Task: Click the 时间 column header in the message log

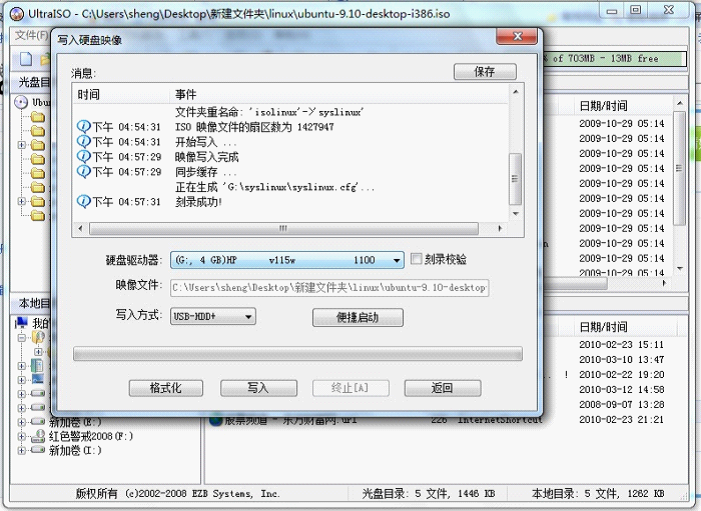Action: (122, 94)
